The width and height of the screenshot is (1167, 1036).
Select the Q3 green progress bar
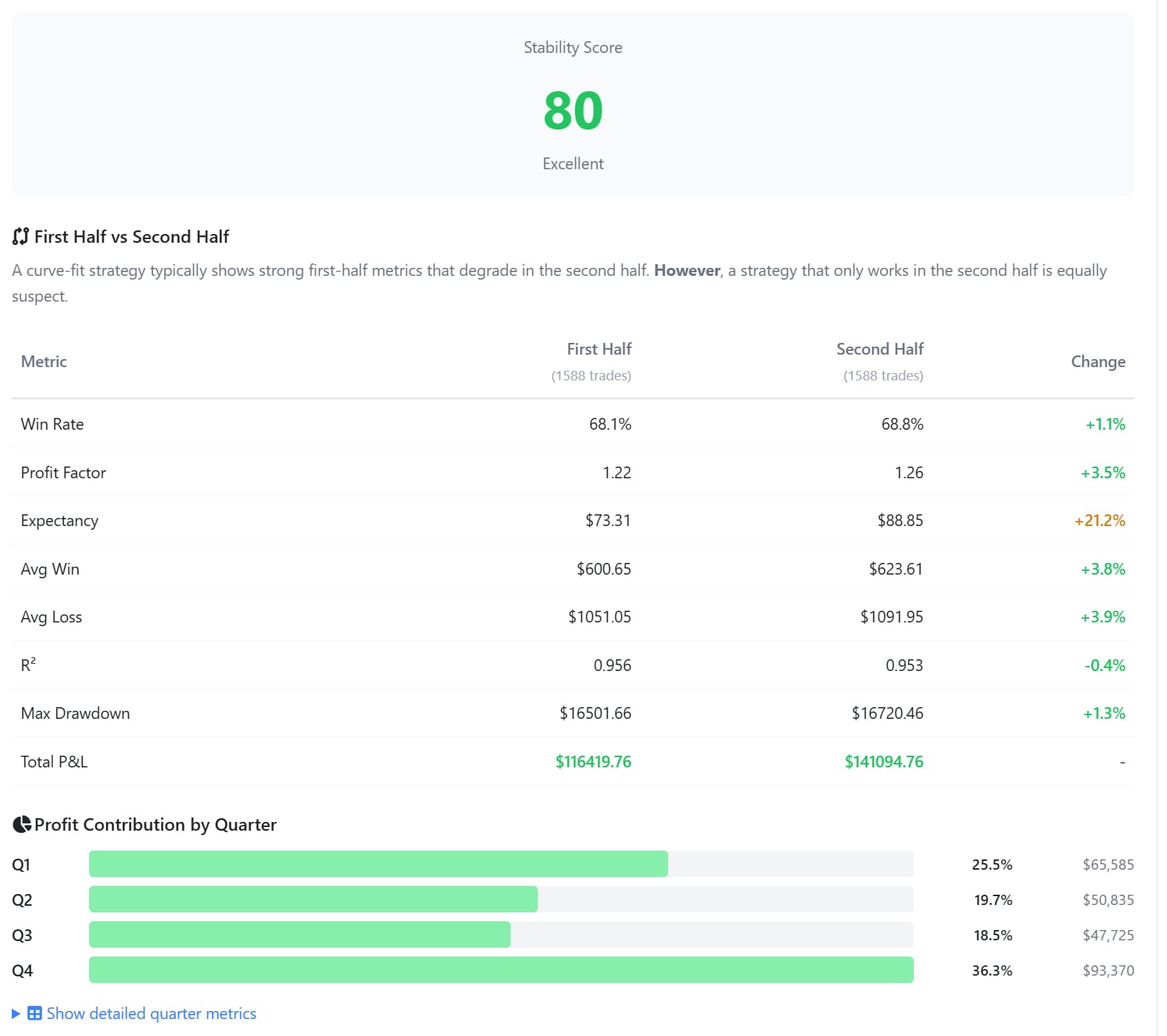click(x=299, y=934)
